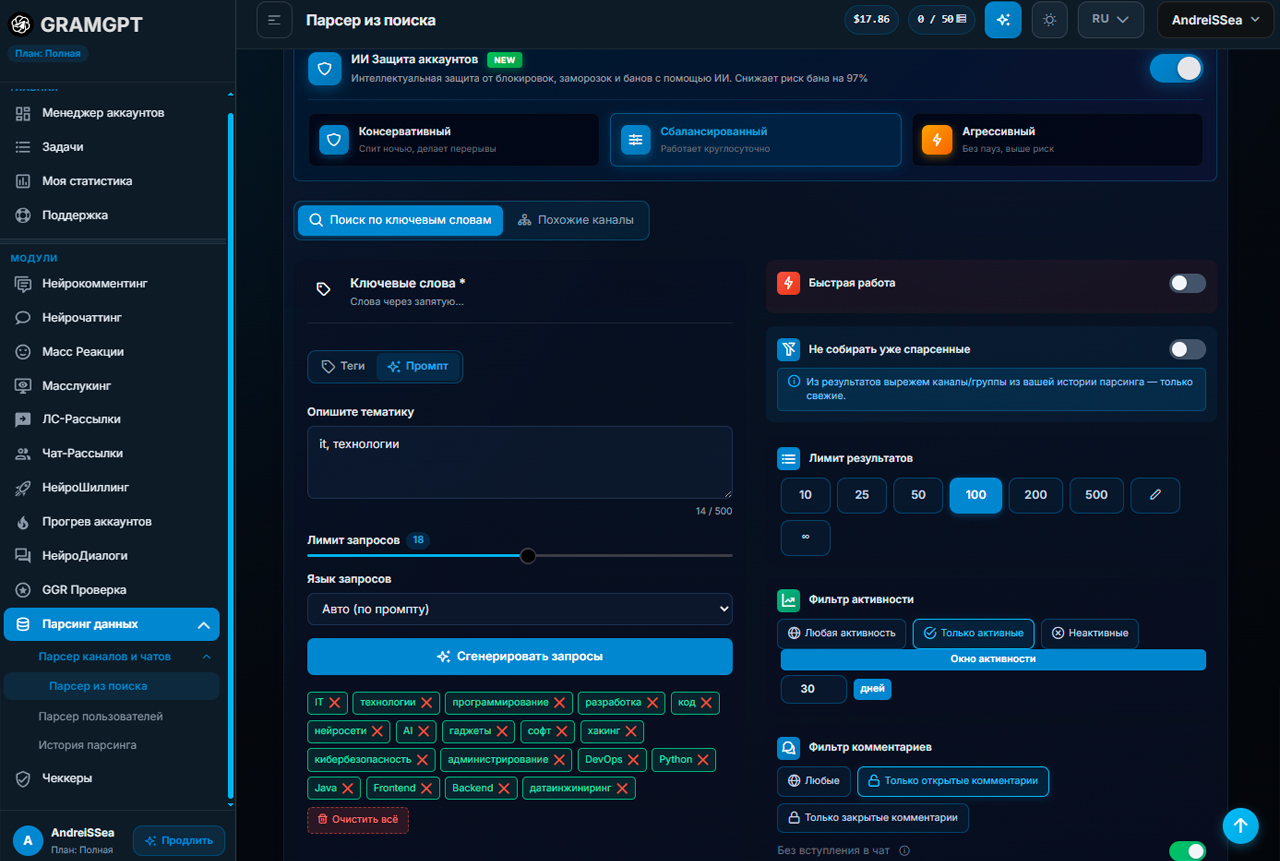Screen dimensions: 1280x861
Task: Remove the нейросети tag via X icon
Action: [x=377, y=732]
